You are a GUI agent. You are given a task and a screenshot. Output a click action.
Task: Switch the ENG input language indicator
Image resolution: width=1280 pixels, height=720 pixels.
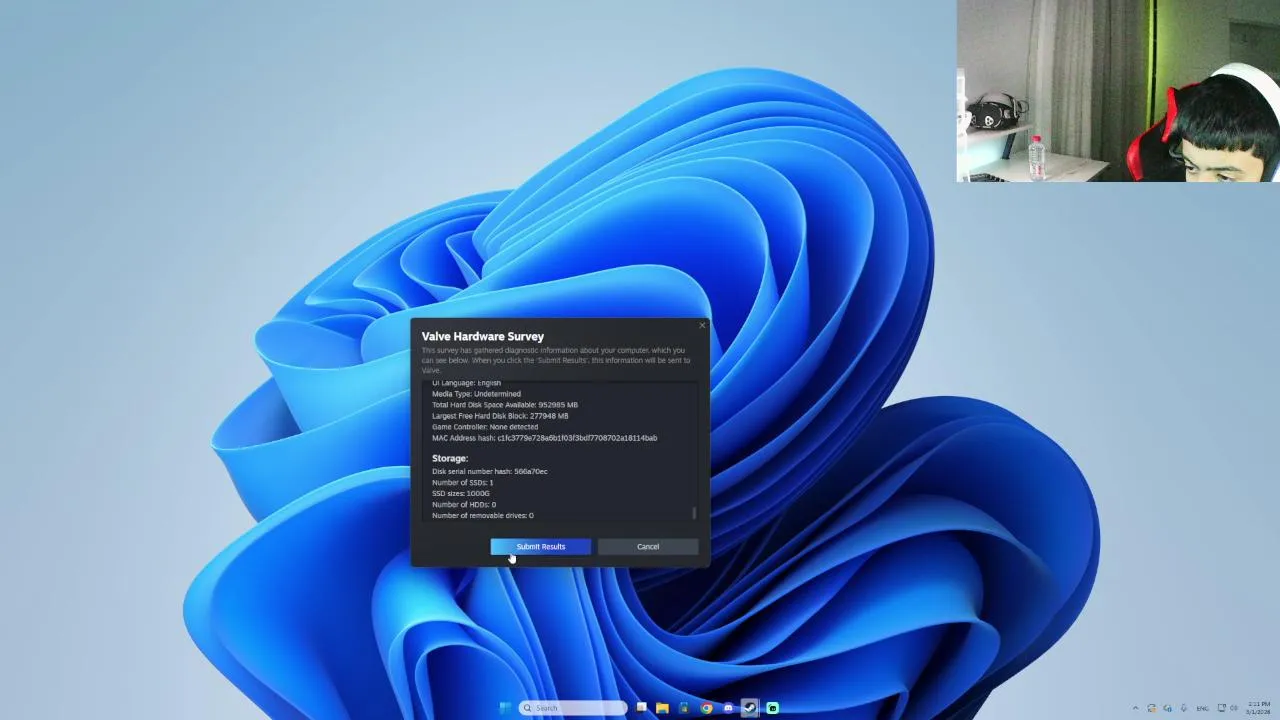tap(1202, 708)
